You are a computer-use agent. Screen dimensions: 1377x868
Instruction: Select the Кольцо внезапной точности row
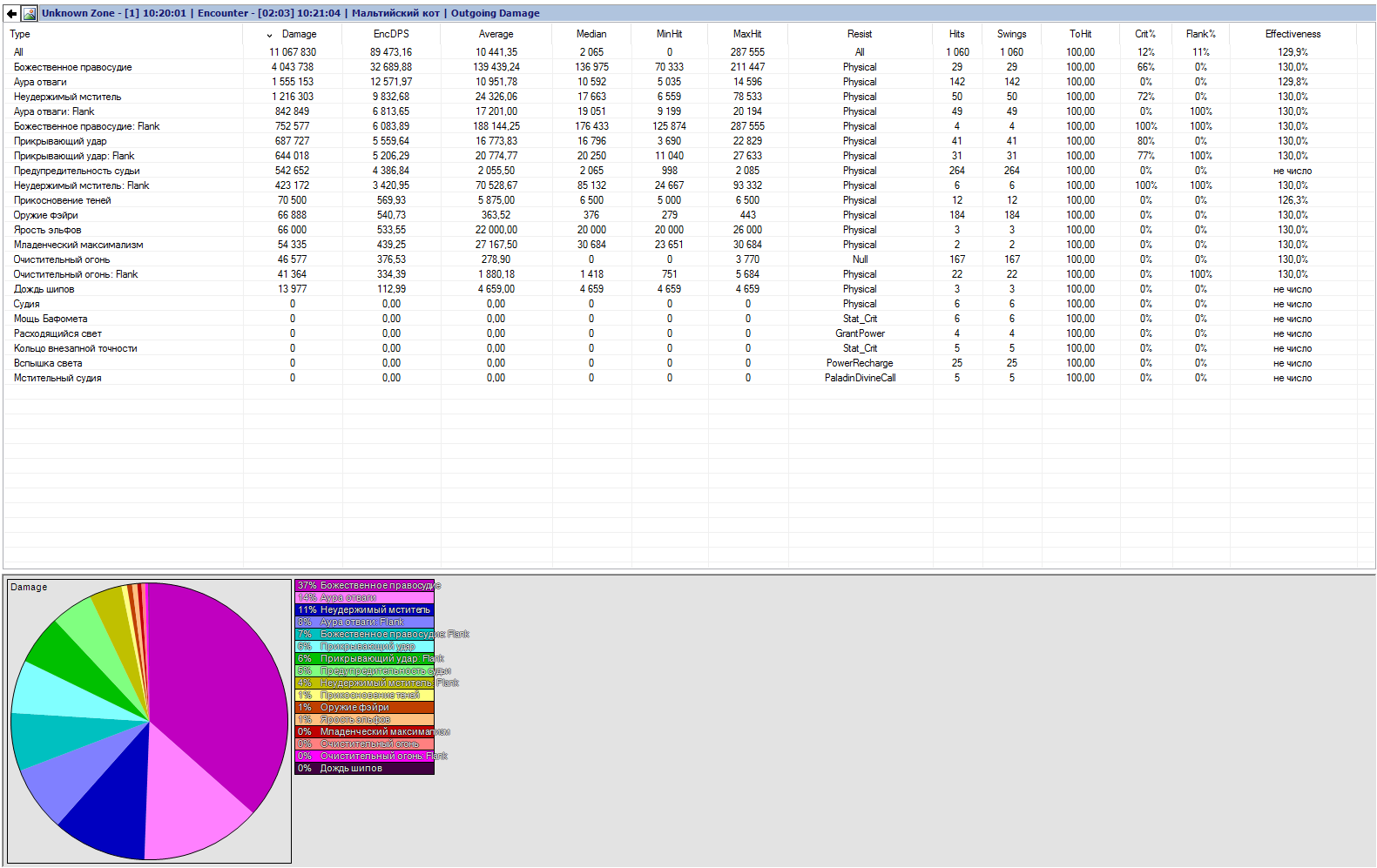click(688, 348)
